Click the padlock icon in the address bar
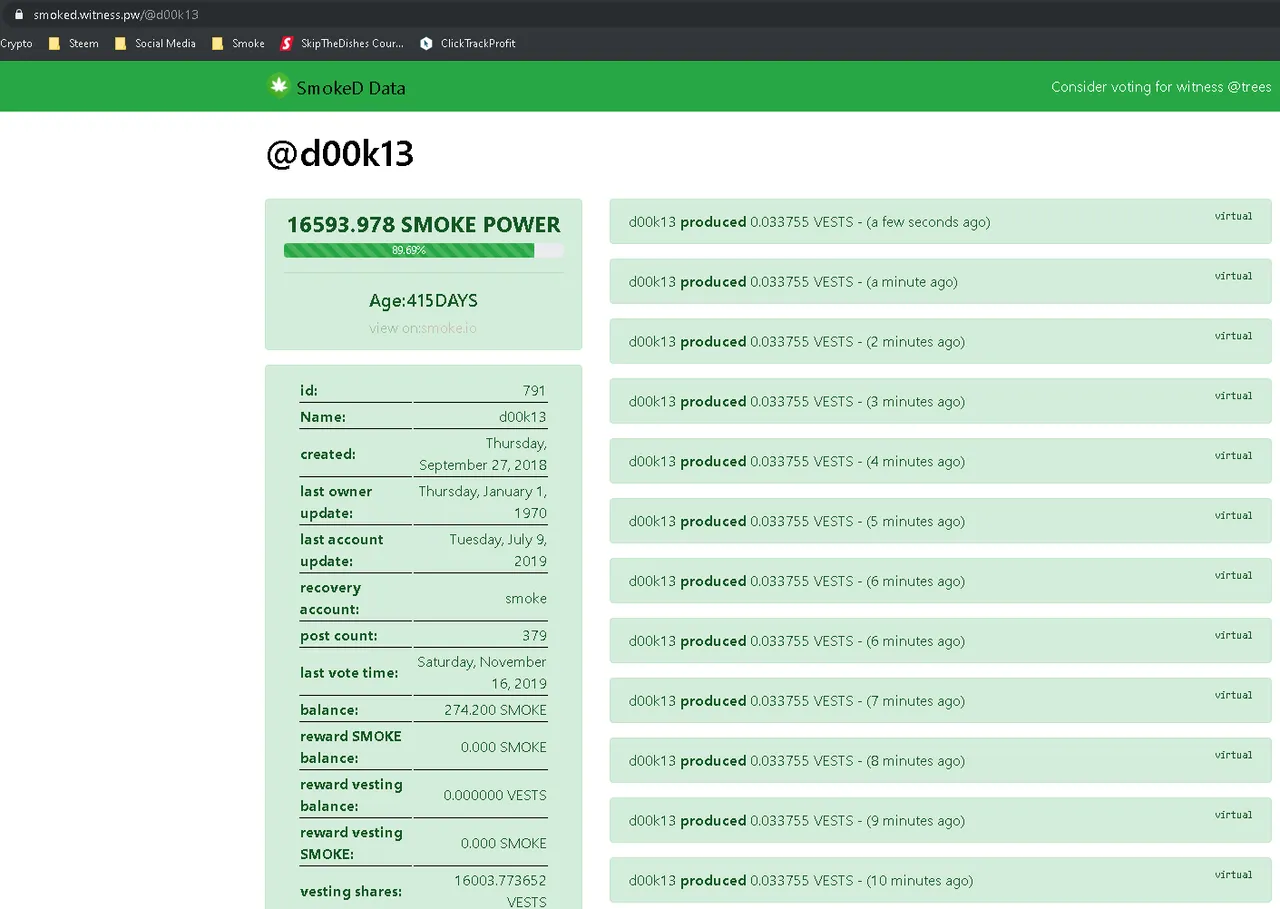 pyautogui.click(x=18, y=15)
